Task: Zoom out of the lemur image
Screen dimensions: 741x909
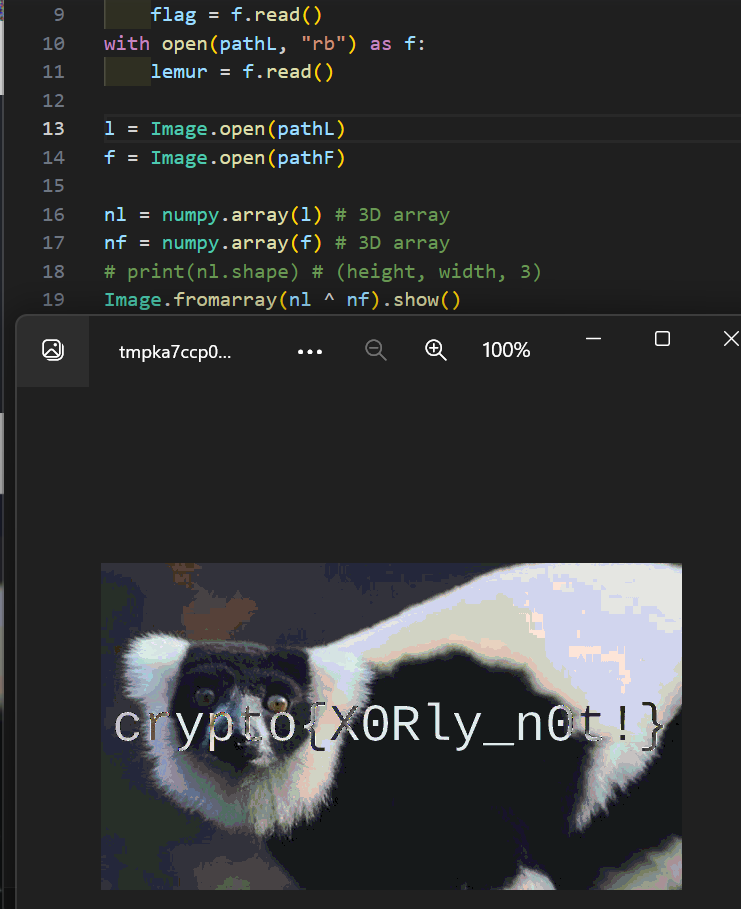Action: [x=376, y=350]
